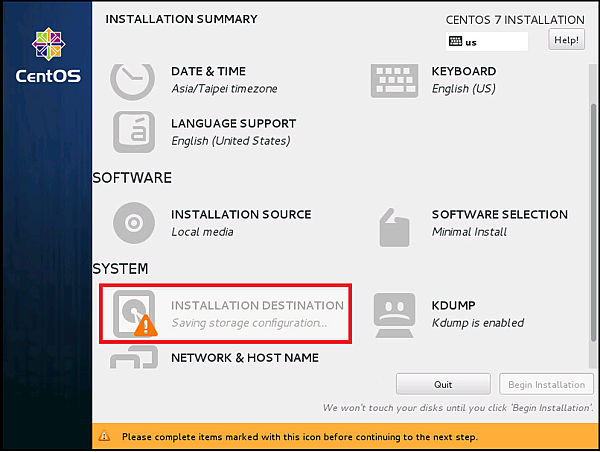Click 'Kdump is enabled' text

[x=478, y=323]
